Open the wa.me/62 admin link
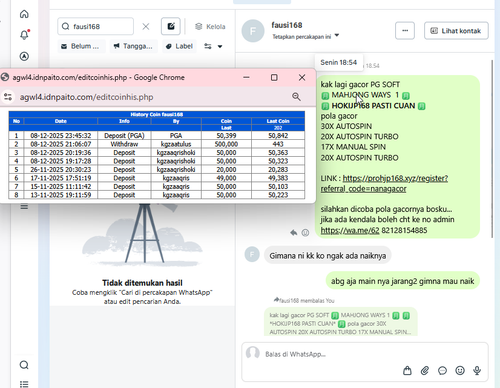This screenshot has width=500, height=388. (x=350, y=230)
